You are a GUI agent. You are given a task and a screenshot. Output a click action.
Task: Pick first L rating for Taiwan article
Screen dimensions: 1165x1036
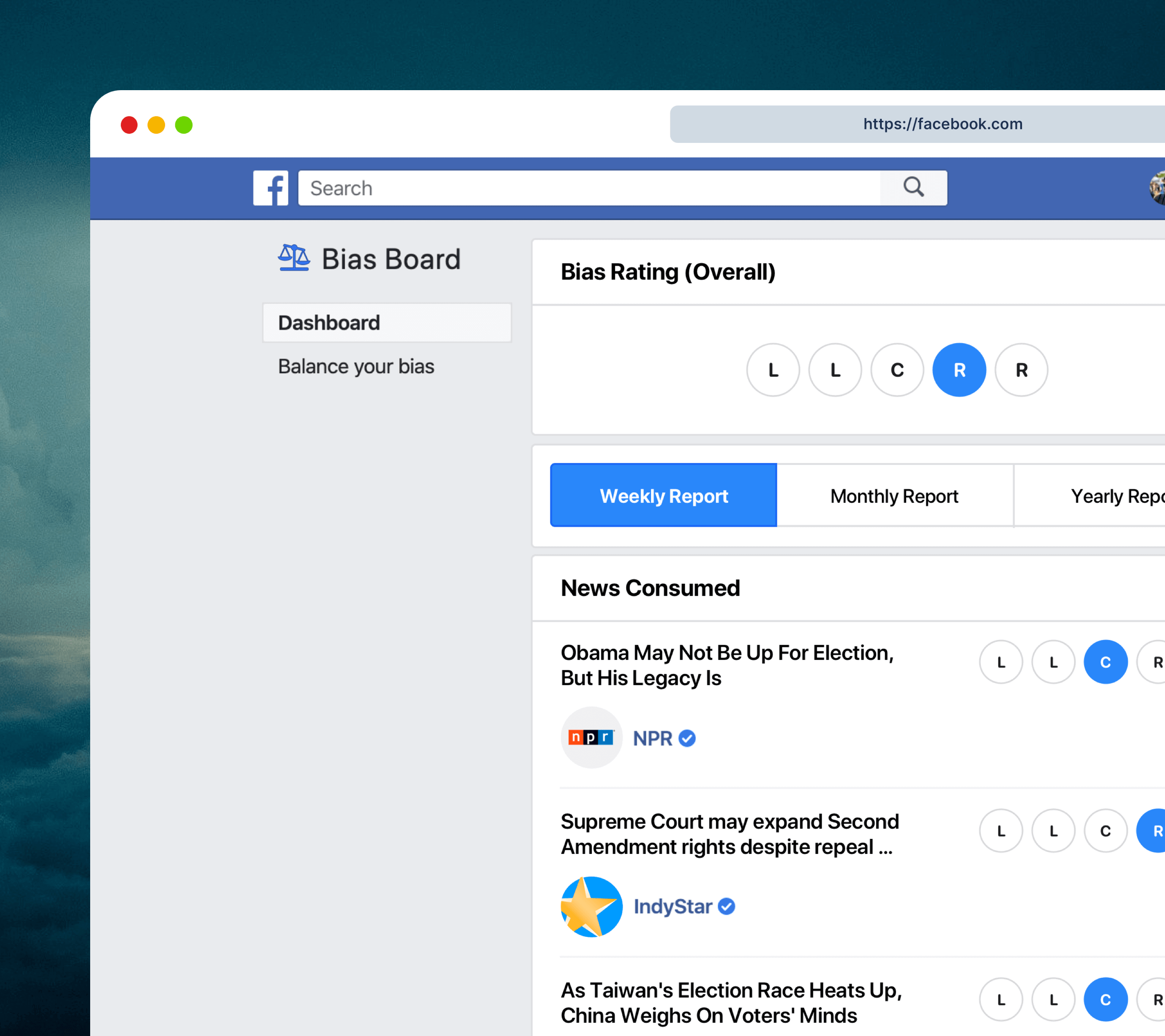[1001, 999]
